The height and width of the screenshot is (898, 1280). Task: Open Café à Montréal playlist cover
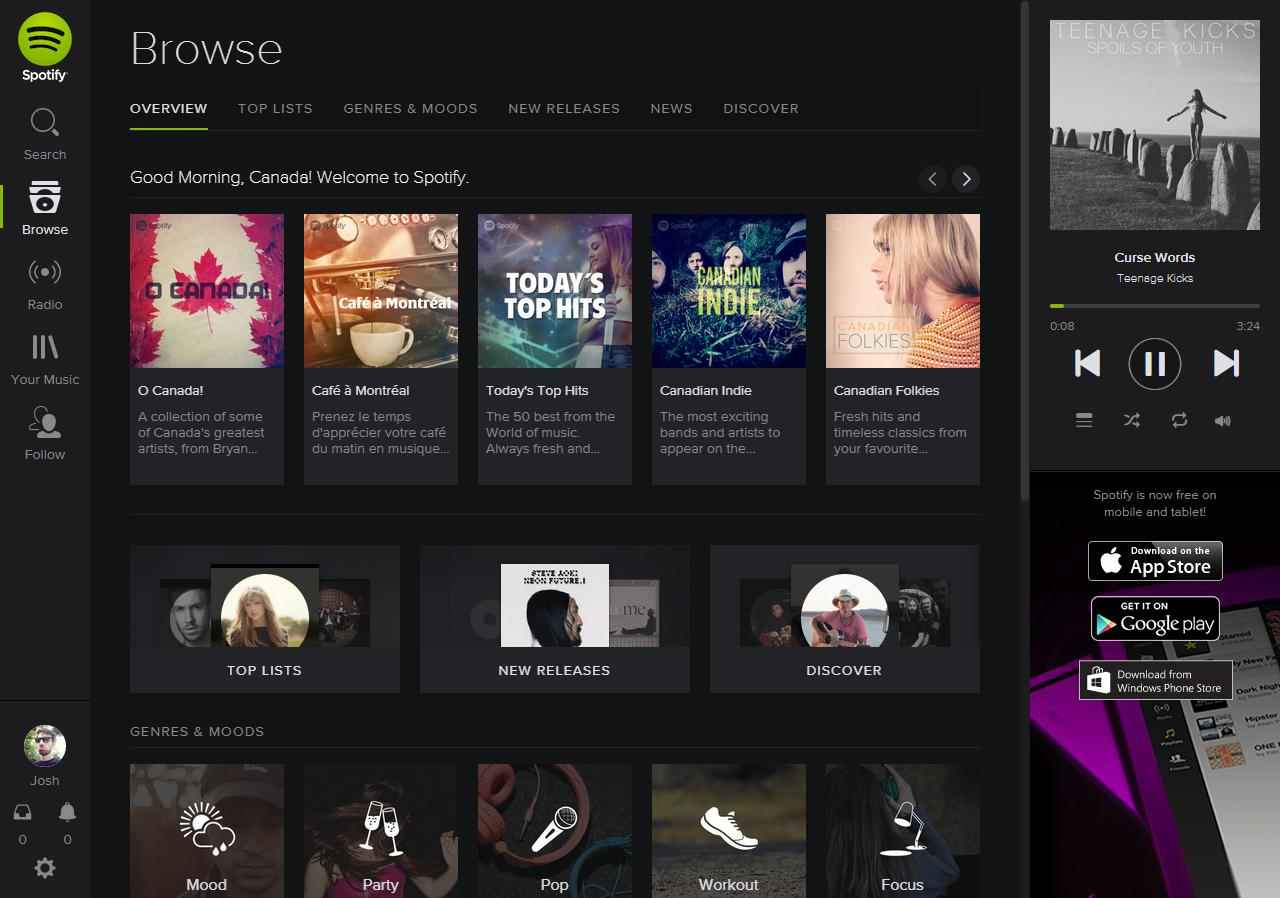[381, 291]
